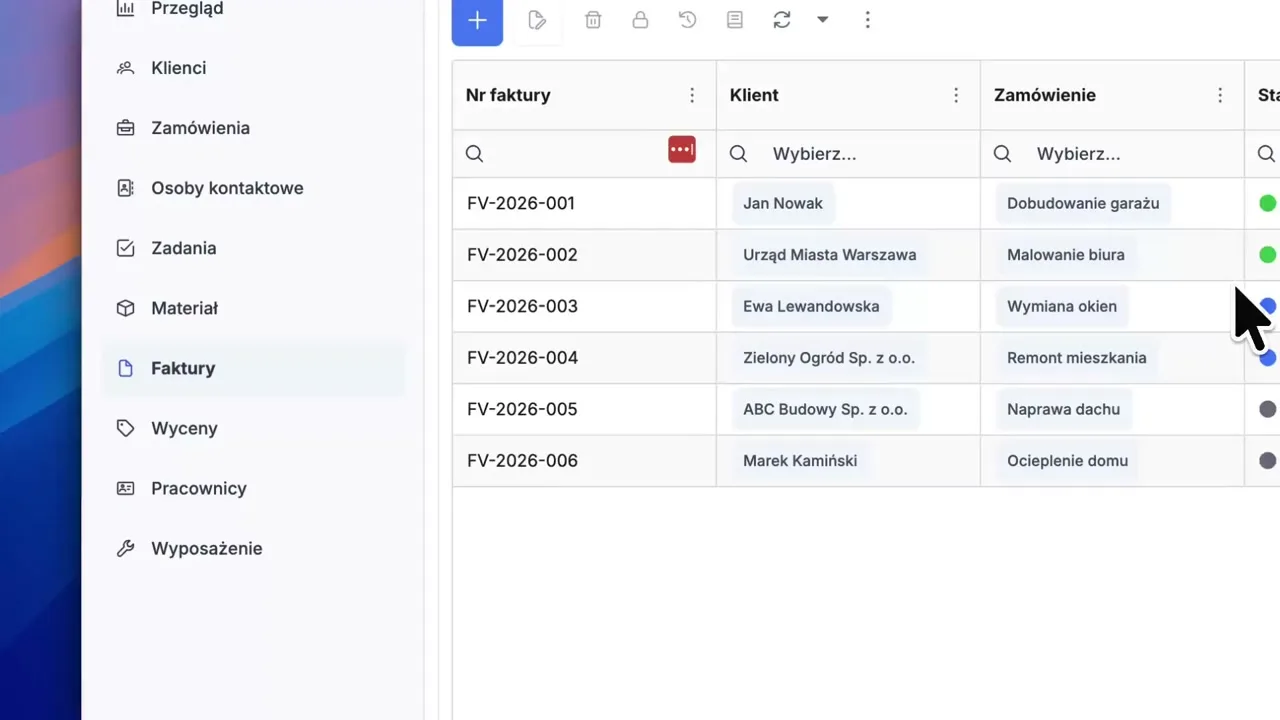Go to Klienci in sidebar
This screenshot has width=1280, height=720.
tap(178, 68)
